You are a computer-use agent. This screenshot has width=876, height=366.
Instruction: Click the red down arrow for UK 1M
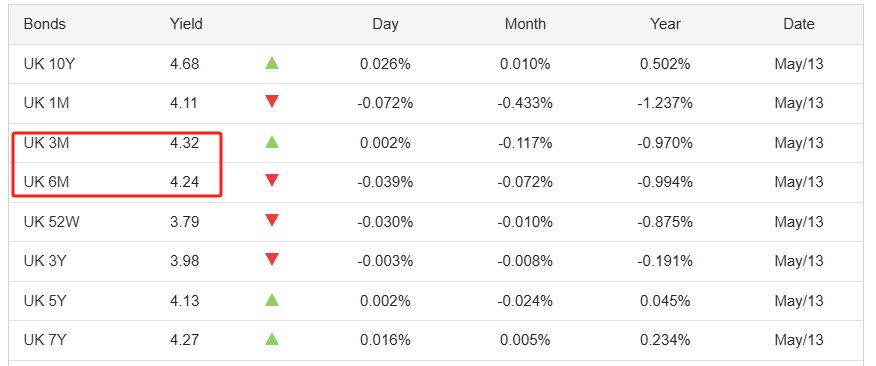pyautogui.click(x=272, y=102)
